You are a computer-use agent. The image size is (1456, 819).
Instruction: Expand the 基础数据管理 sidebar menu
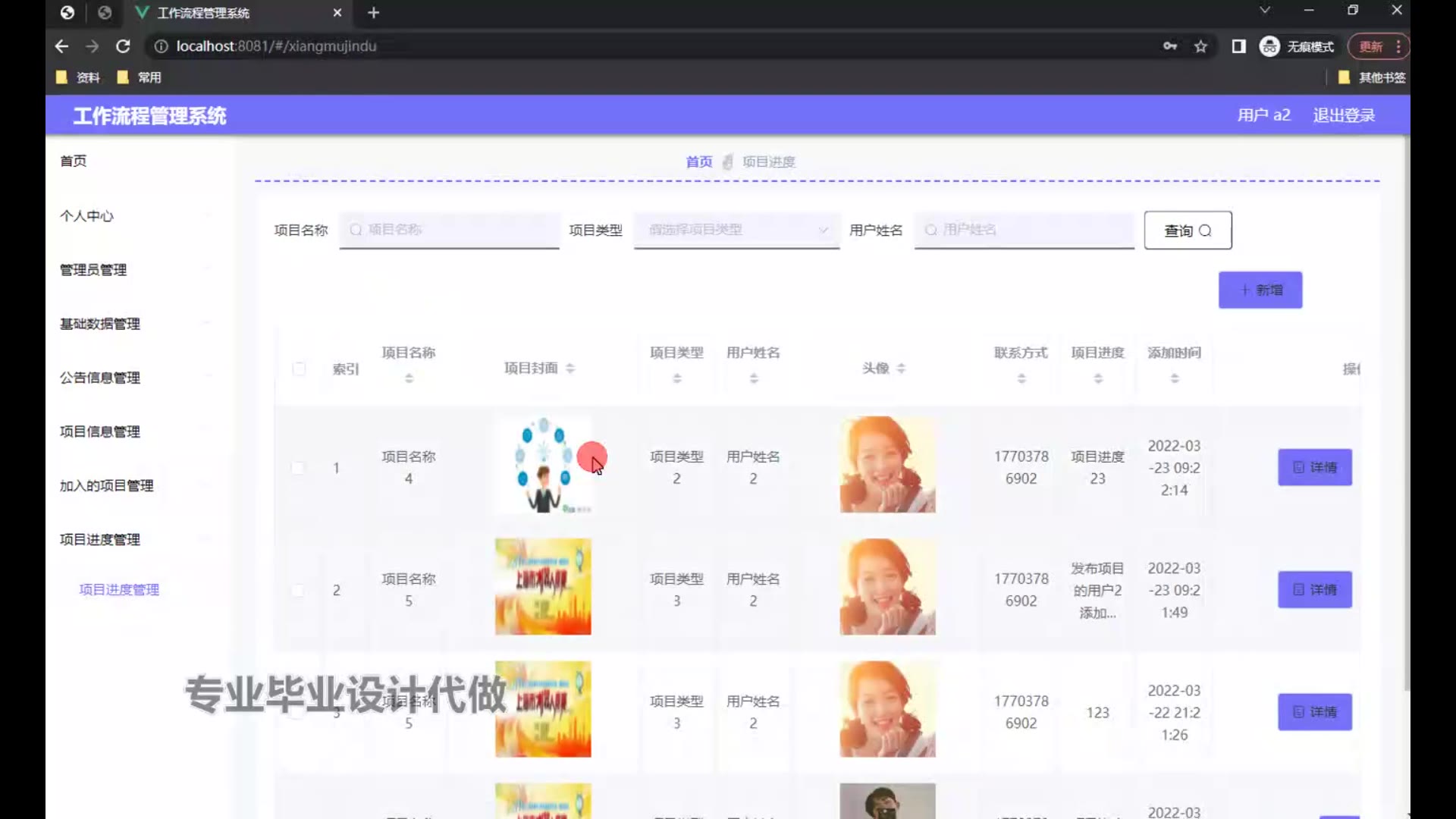[x=99, y=324]
